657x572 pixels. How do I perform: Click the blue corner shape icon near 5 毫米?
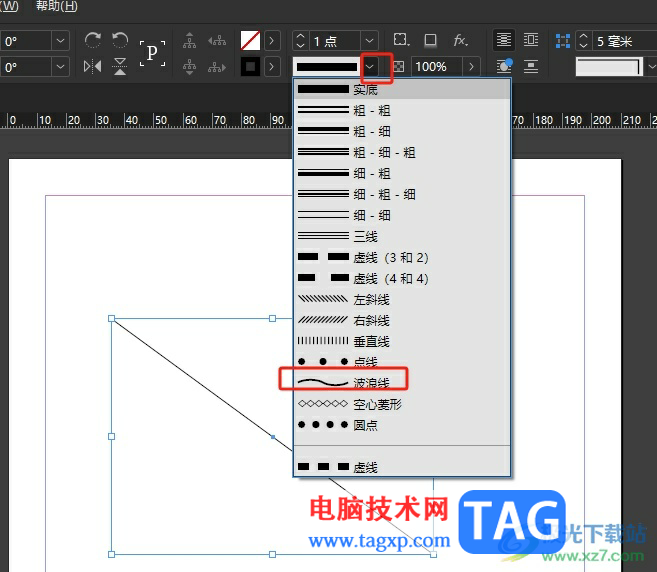(x=563, y=41)
